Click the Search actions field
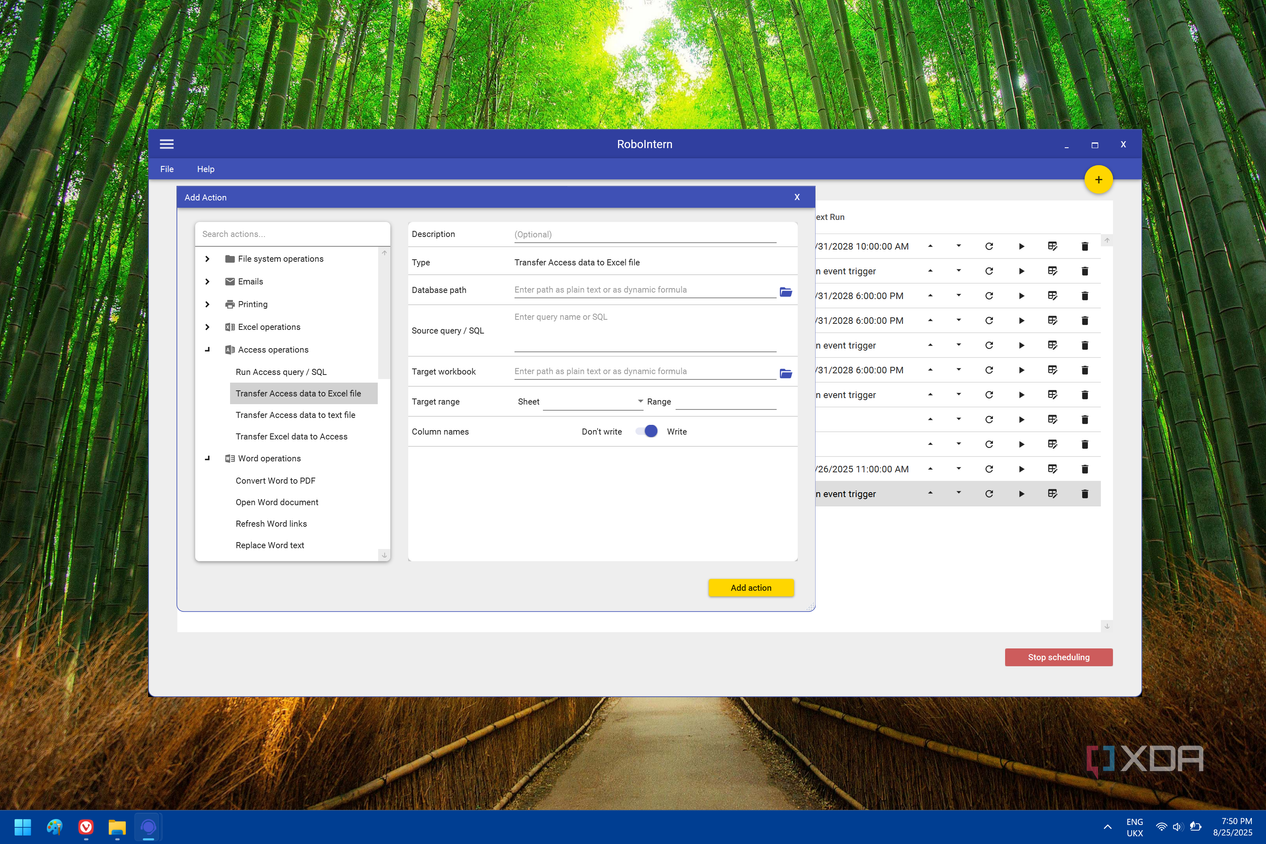 (x=292, y=234)
